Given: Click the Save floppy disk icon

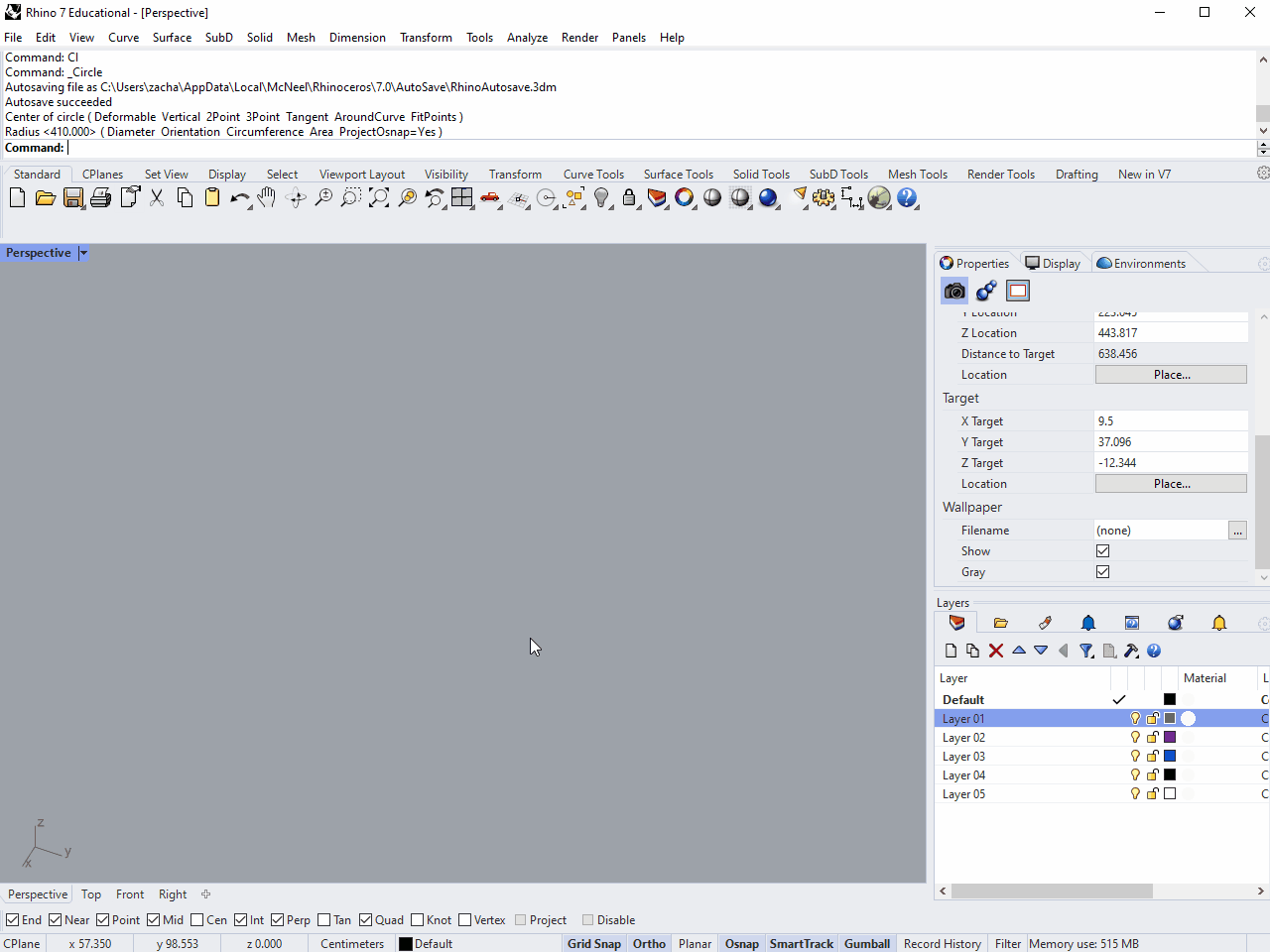Looking at the screenshot, I should click(x=72, y=198).
